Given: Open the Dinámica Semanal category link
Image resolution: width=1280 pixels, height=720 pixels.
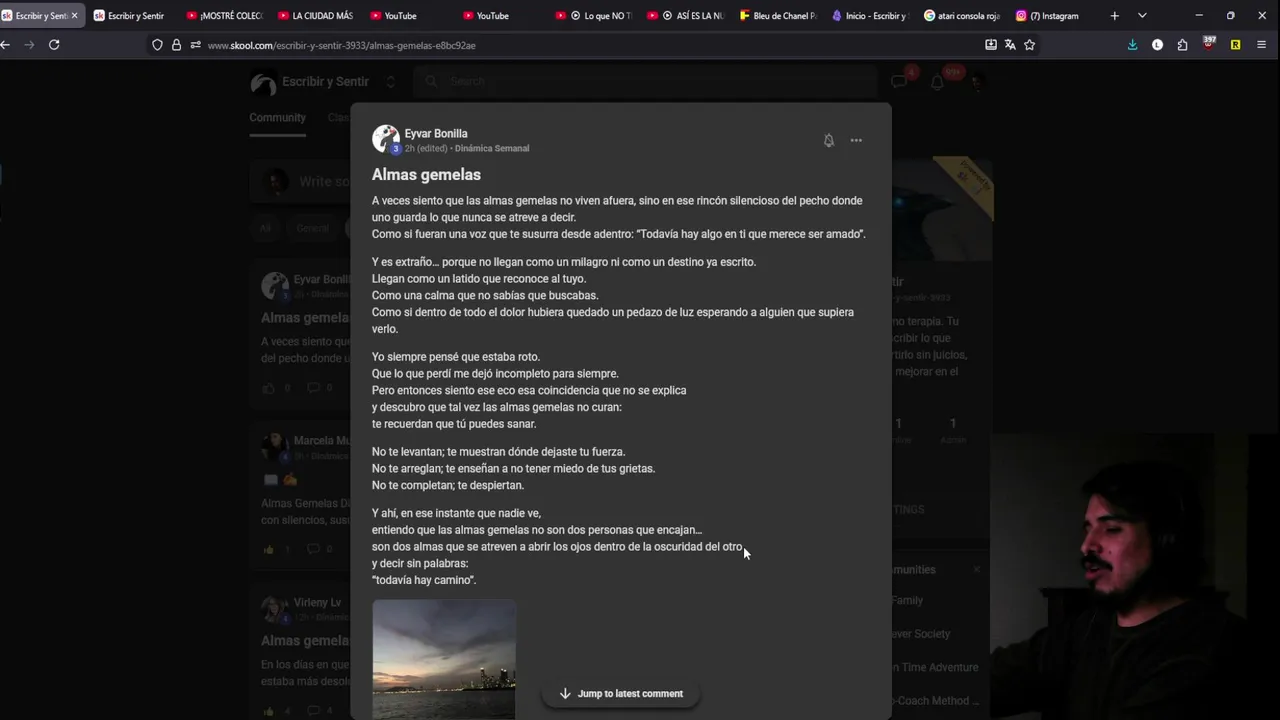Looking at the screenshot, I should [492, 148].
